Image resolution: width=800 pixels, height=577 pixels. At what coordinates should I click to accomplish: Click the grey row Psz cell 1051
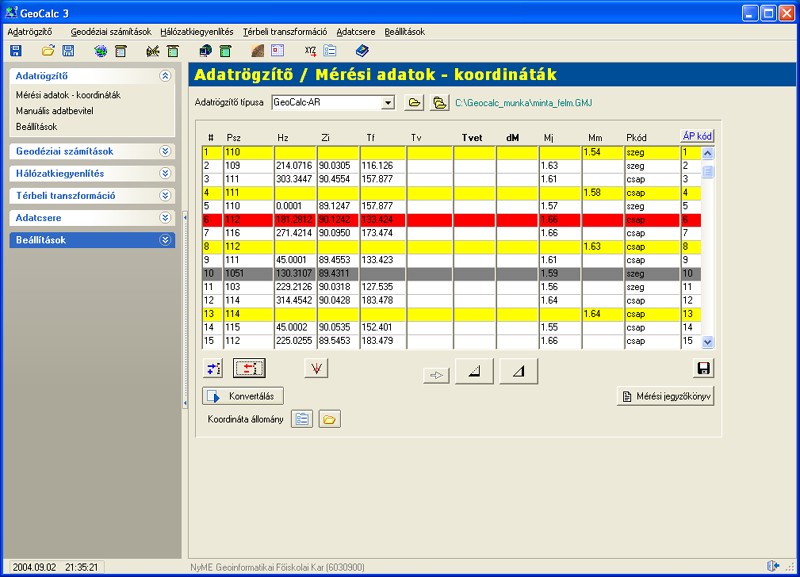click(x=248, y=273)
